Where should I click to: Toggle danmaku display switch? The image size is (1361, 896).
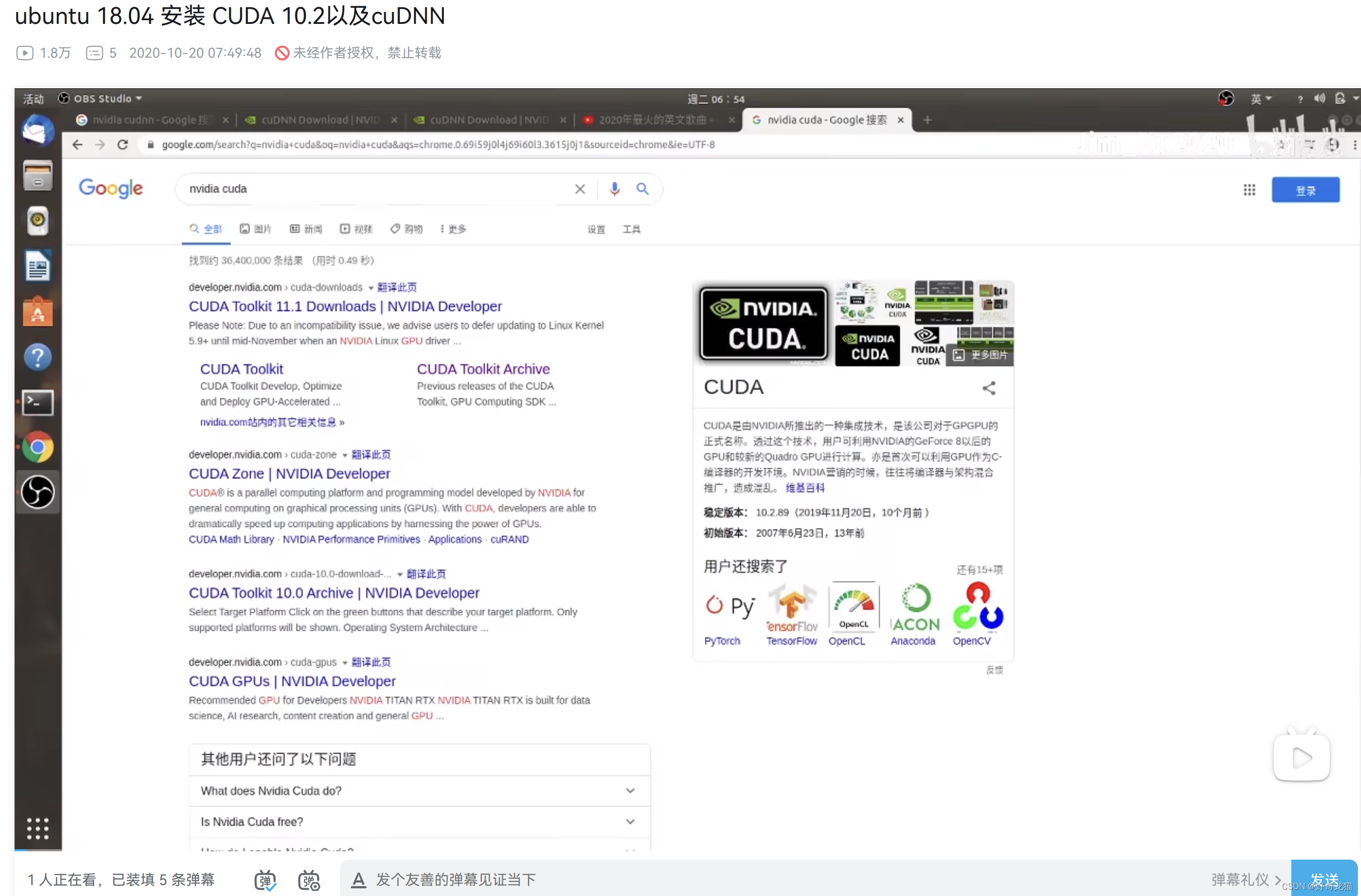click(x=265, y=879)
